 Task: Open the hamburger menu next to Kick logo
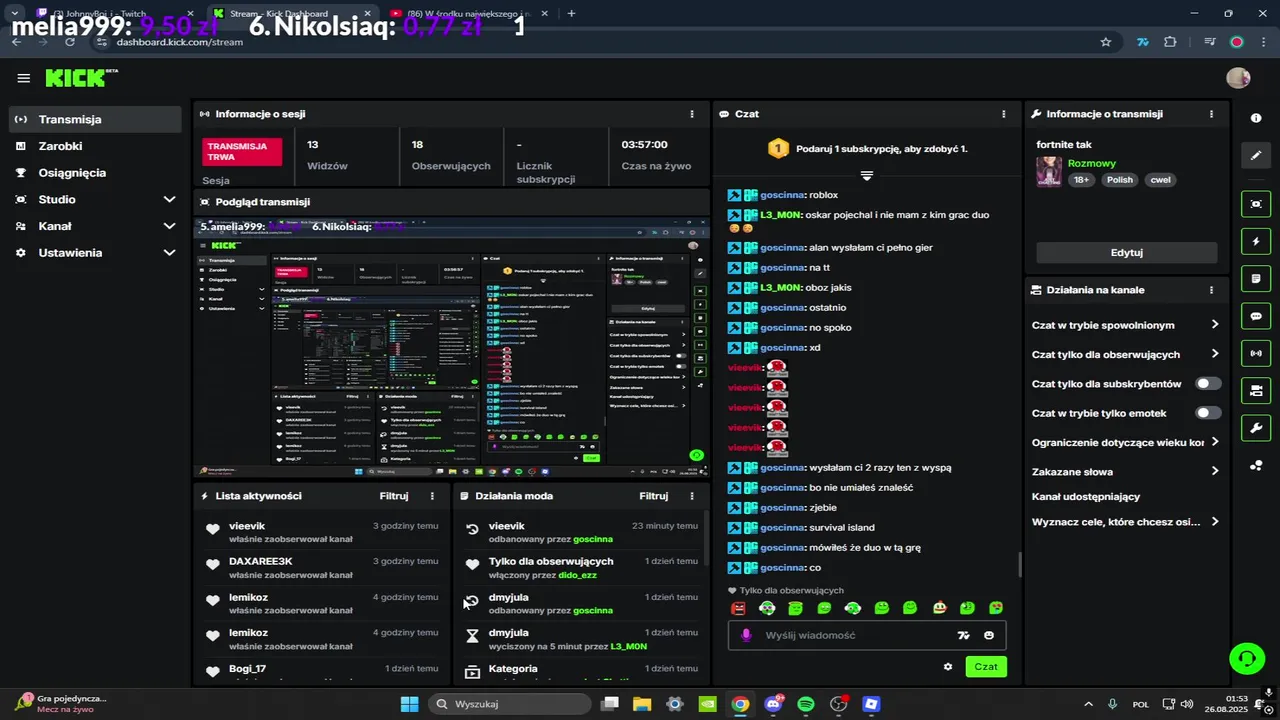23,78
